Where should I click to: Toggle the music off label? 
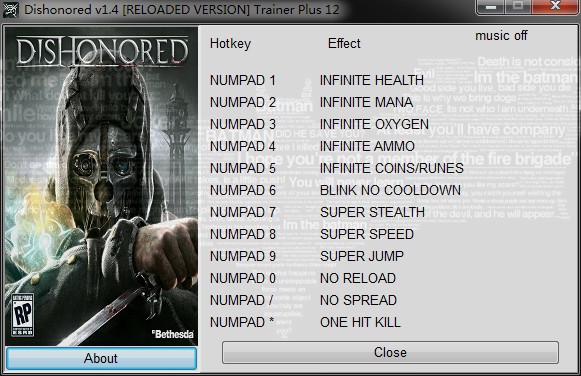click(x=501, y=36)
